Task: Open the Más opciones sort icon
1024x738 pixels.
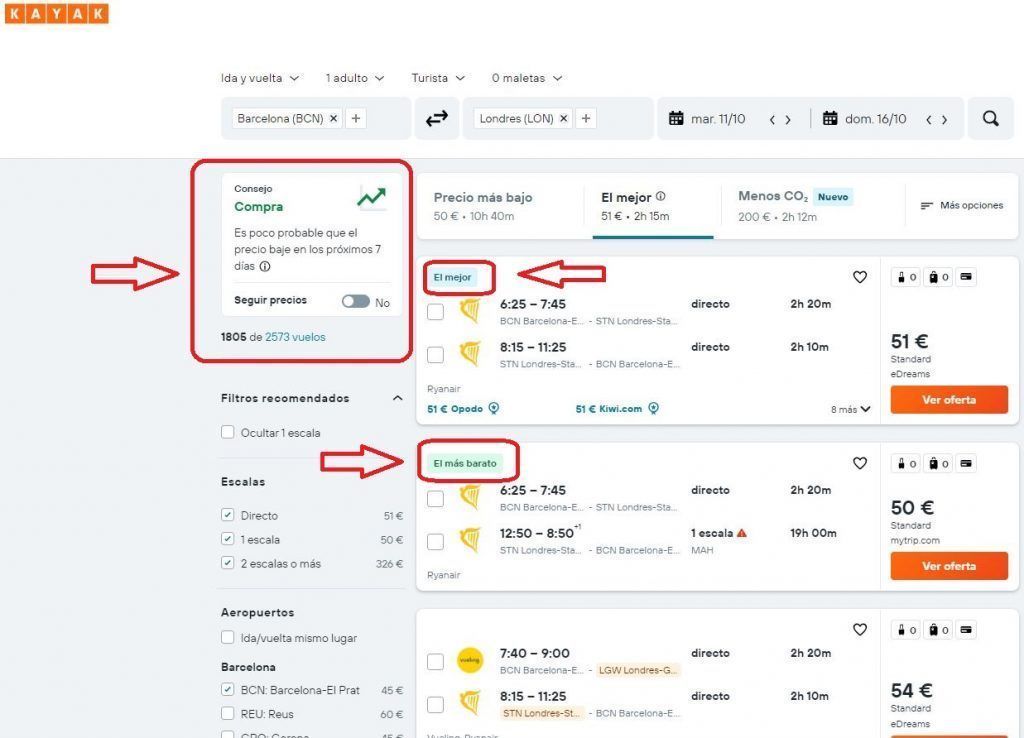Action: 926,206
